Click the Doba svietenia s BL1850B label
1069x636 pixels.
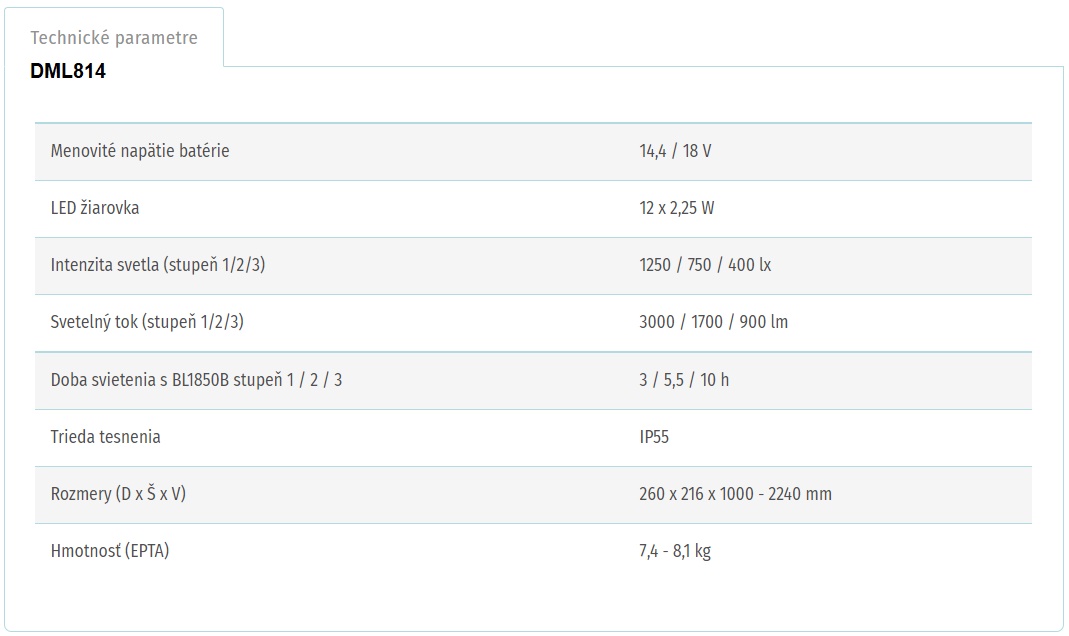[196, 380]
